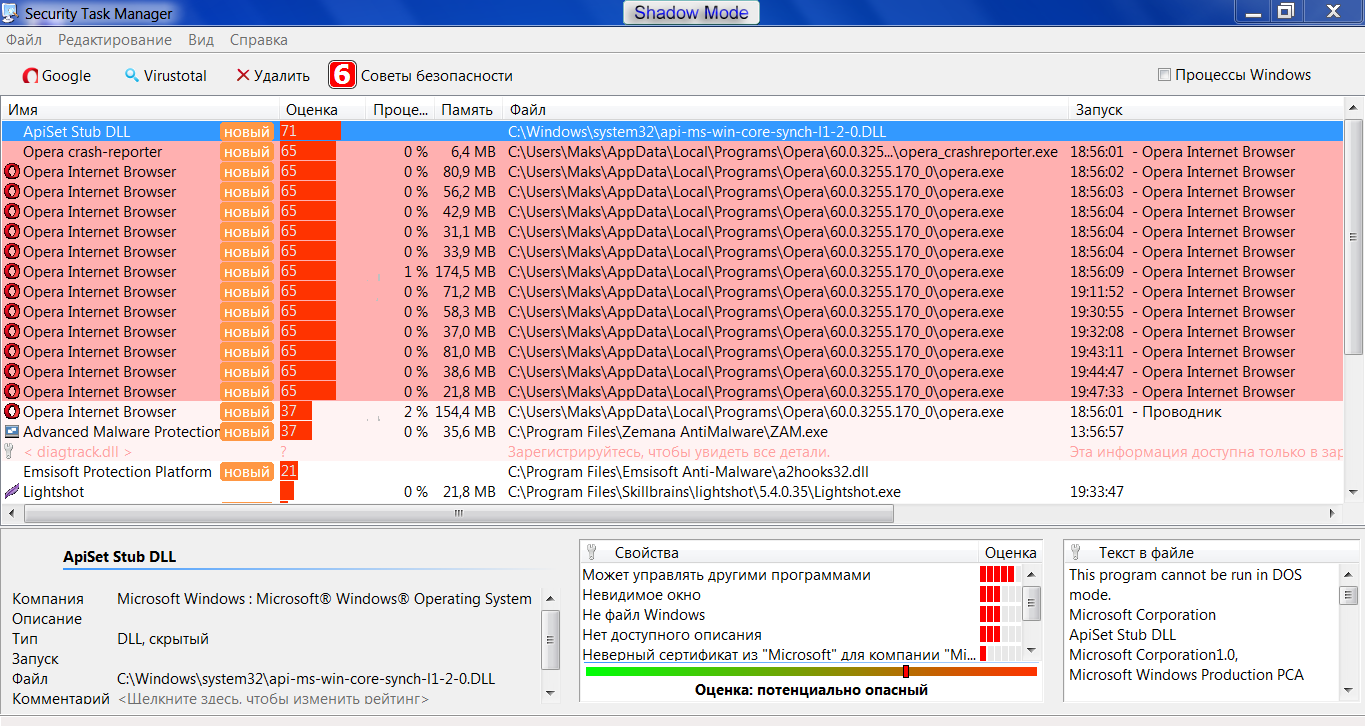The width and height of the screenshot is (1365, 726).
Task: Click the Проце… column header
Action: [x=400, y=110]
